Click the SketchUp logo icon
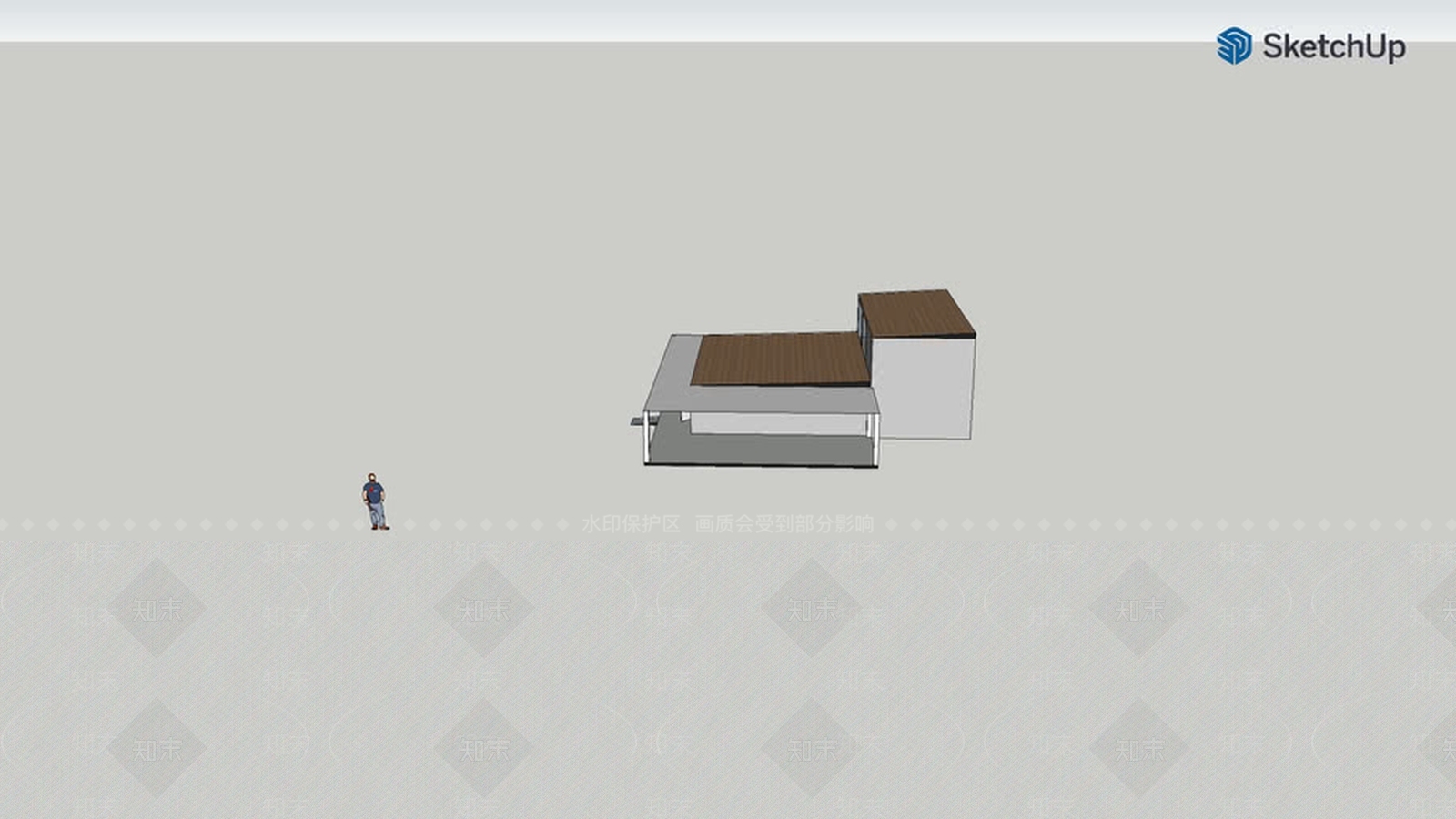The width and height of the screenshot is (1456, 819). click(x=1234, y=45)
